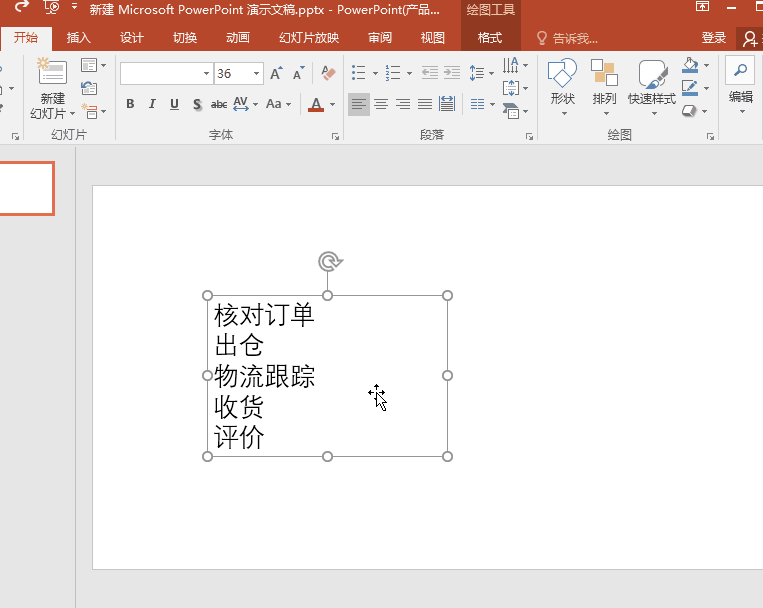Image resolution: width=763 pixels, height=608 pixels.
Task: Toggle italic formatting
Action: click(x=152, y=104)
